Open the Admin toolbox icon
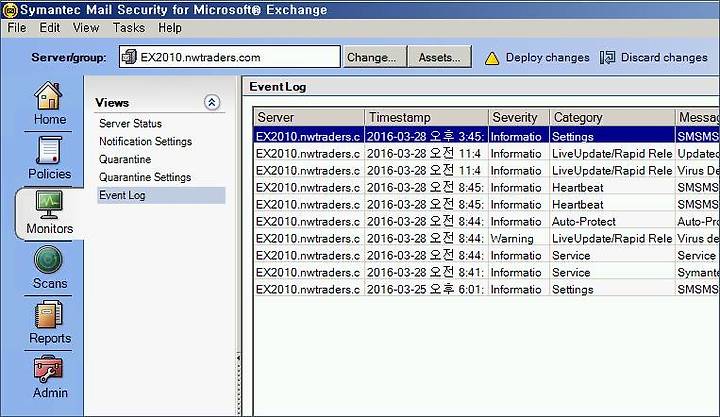720x417 pixels. pyautogui.click(x=48, y=369)
